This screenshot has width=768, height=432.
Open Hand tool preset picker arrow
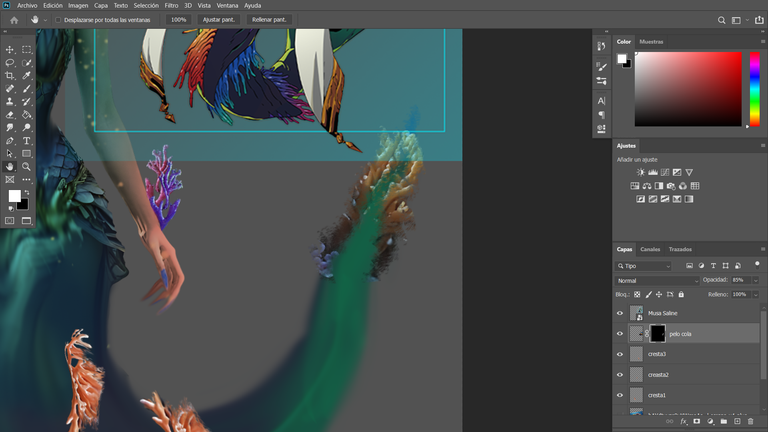(x=45, y=20)
